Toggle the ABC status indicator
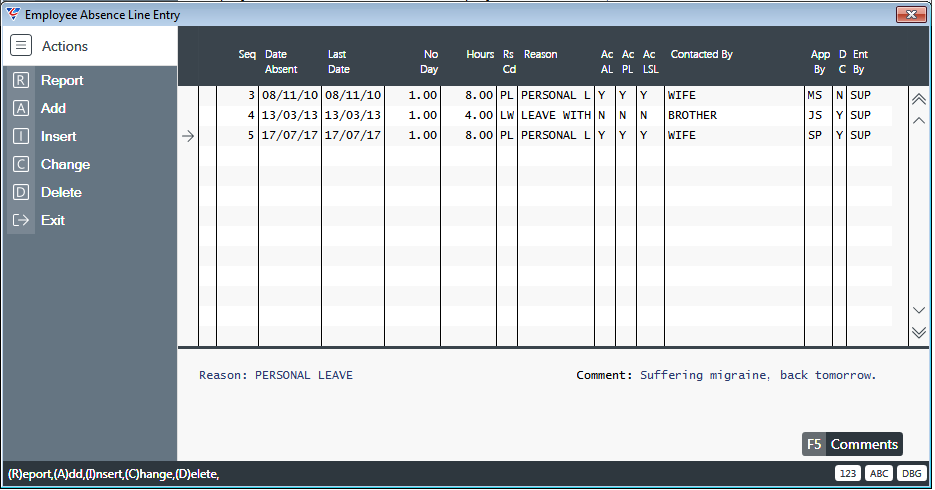935x490 pixels. point(879,473)
